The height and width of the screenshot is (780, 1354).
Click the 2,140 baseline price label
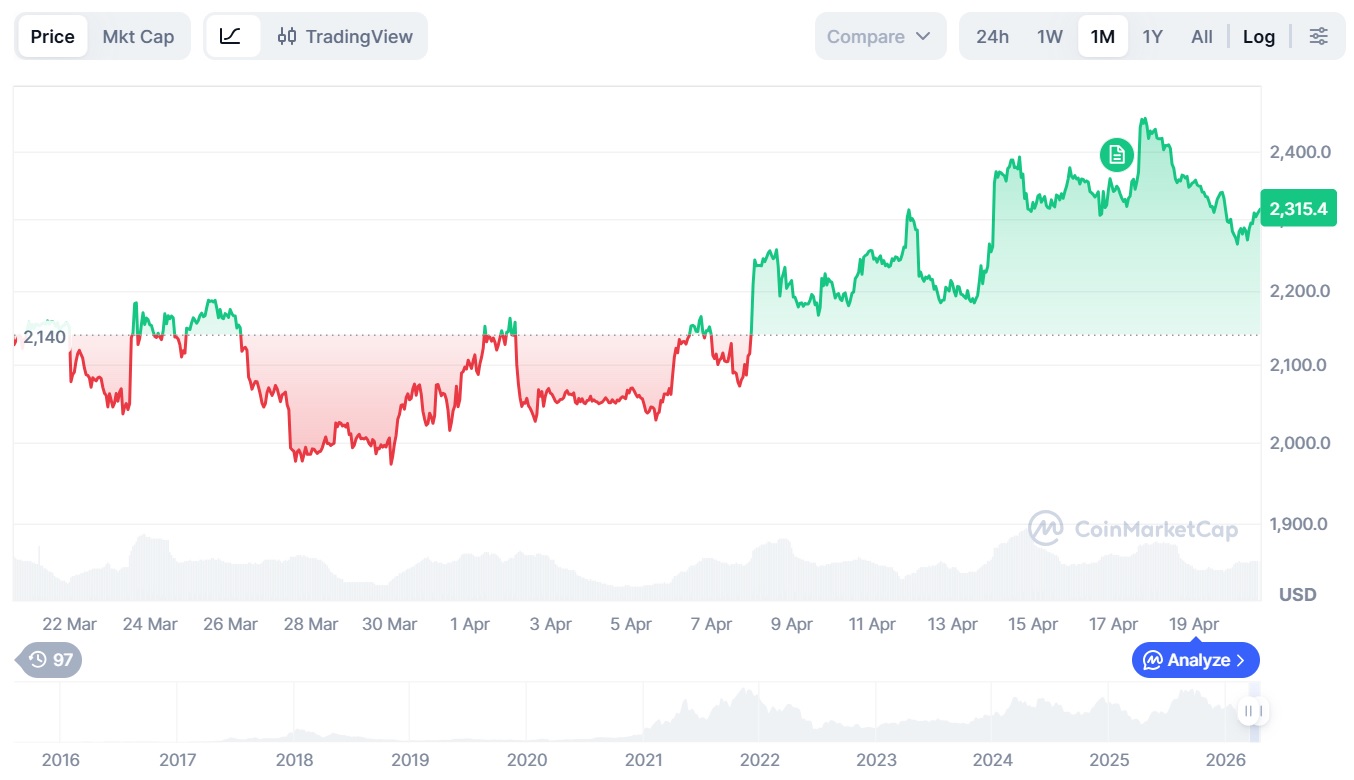[x=44, y=337]
